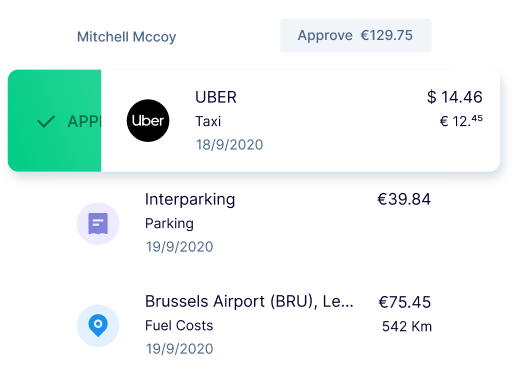This screenshot has height=375, width=514.
Task: Open Mitchell Mccoy's profile name
Action: coord(126,37)
